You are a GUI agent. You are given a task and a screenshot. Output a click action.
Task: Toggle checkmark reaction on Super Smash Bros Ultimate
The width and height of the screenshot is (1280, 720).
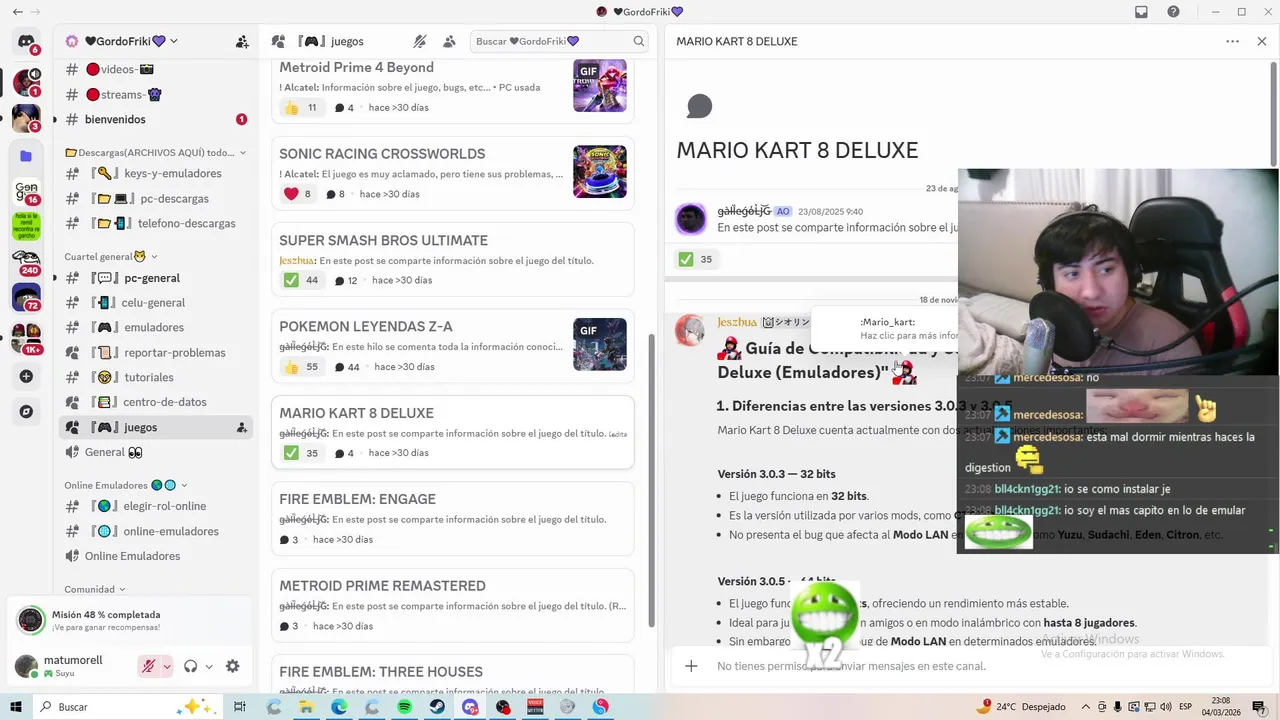[x=302, y=280]
